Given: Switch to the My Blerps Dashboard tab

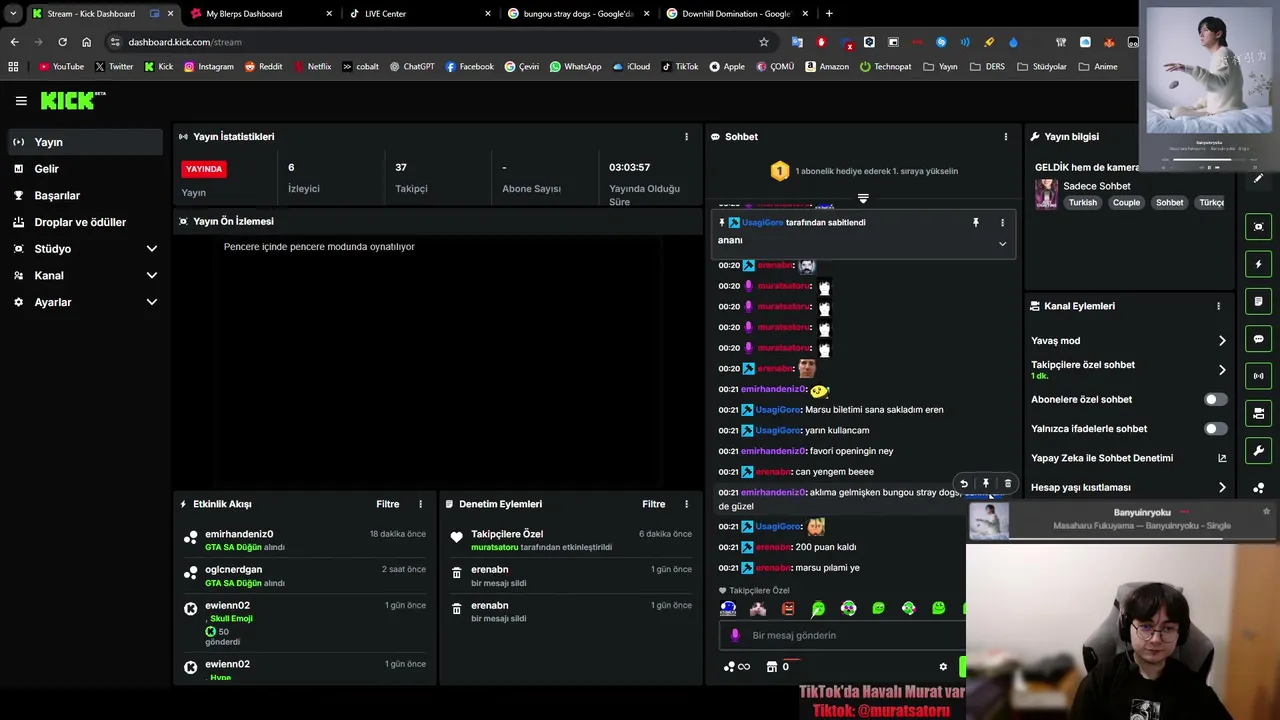Looking at the screenshot, I should point(260,14).
